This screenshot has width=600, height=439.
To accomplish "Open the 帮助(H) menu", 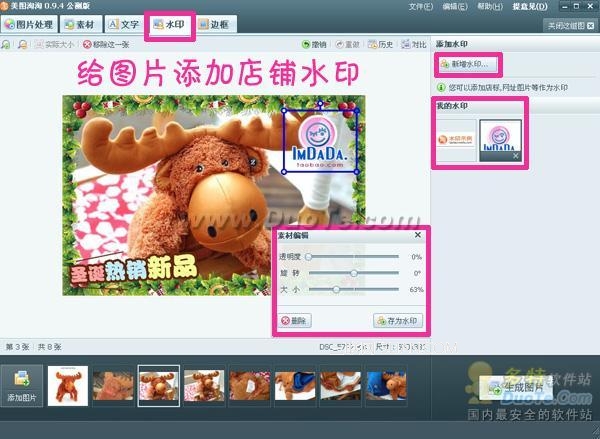I will pyautogui.click(x=490, y=7).
